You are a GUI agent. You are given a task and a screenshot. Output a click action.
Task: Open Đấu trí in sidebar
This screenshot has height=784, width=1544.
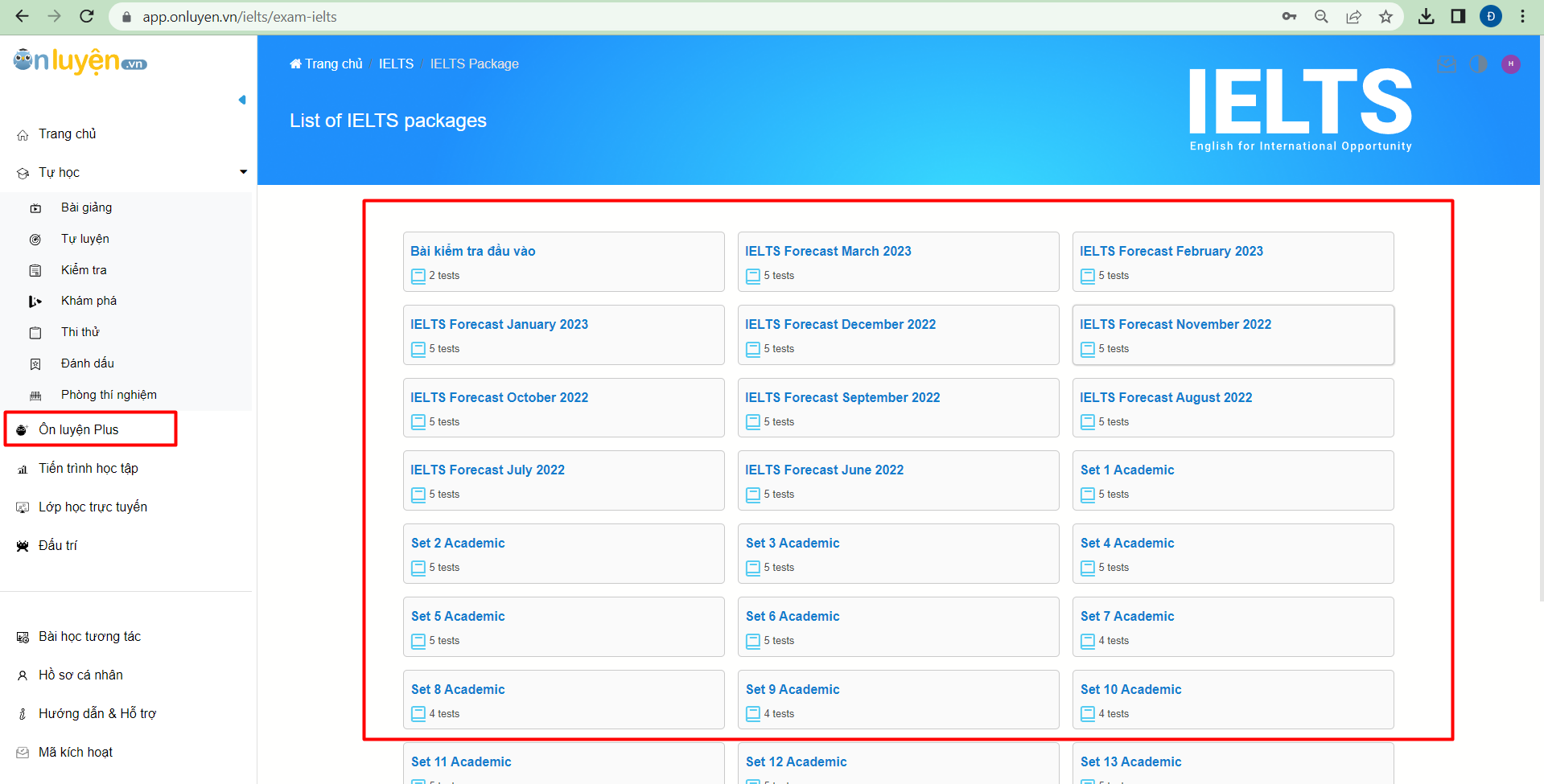pos(58,545)
